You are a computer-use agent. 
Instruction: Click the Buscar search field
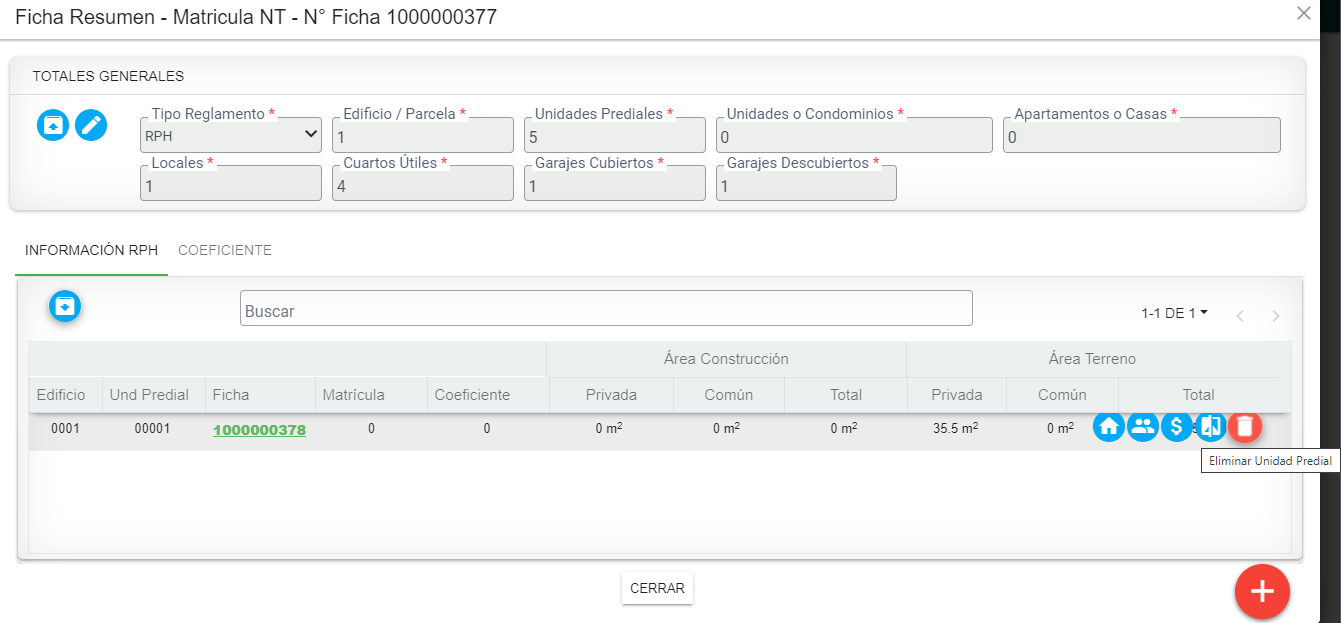606,309
